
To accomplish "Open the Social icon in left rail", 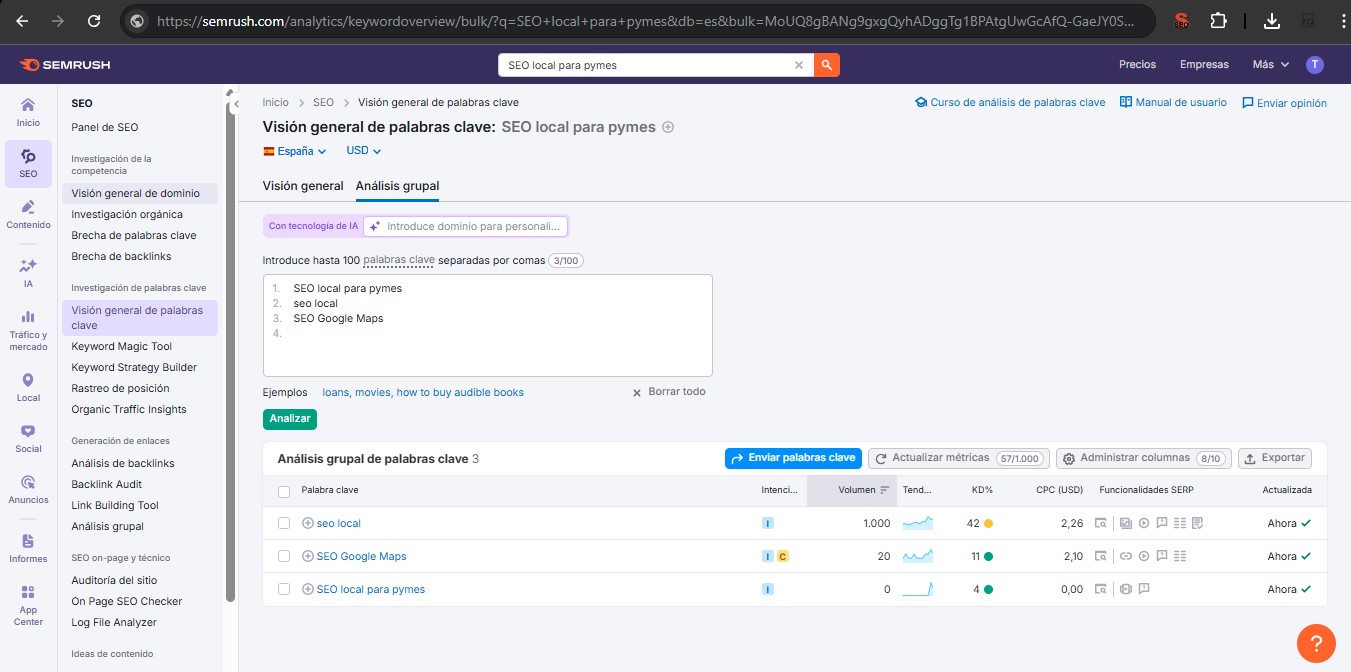I will 28,438.
